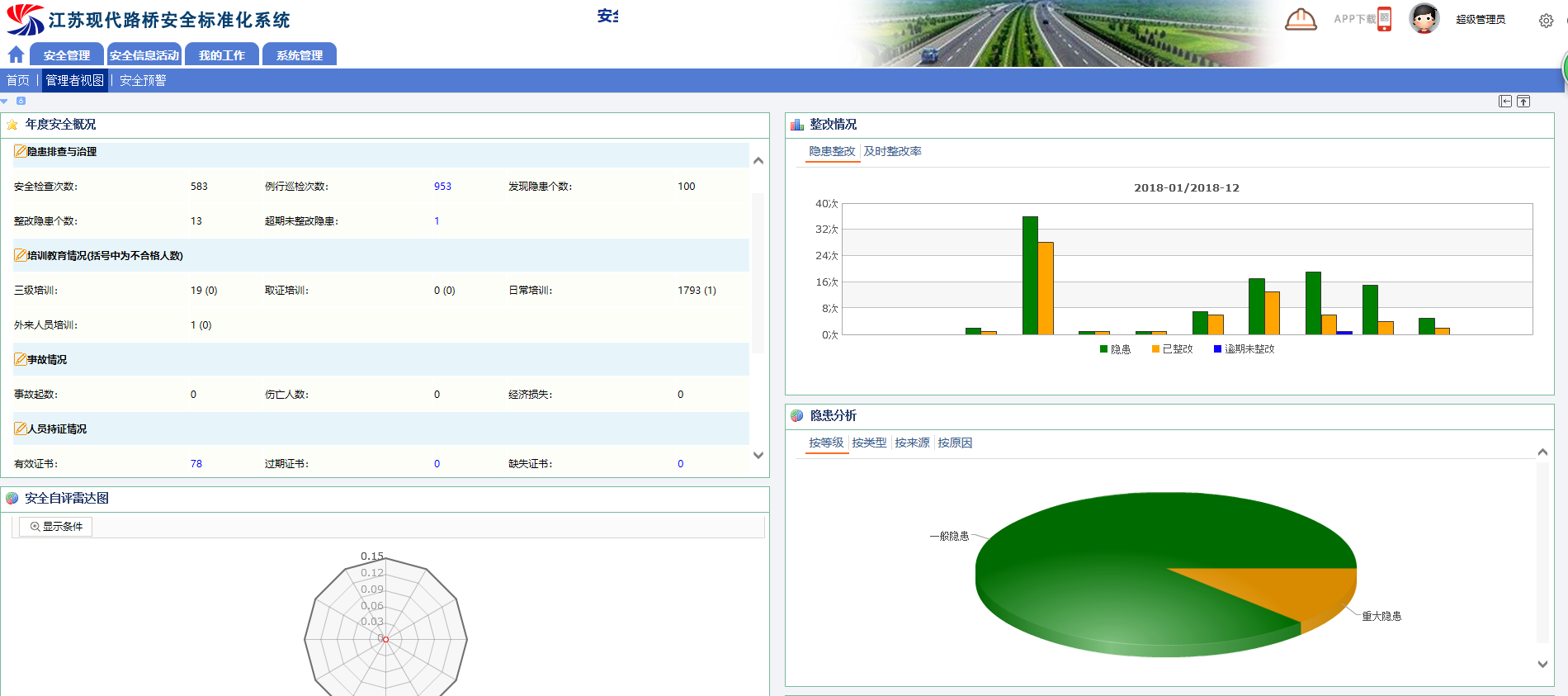The height and width of the screenshot is (696, 1568).
Task: Click the small blue lock icon below 首页
Action: 21,101
